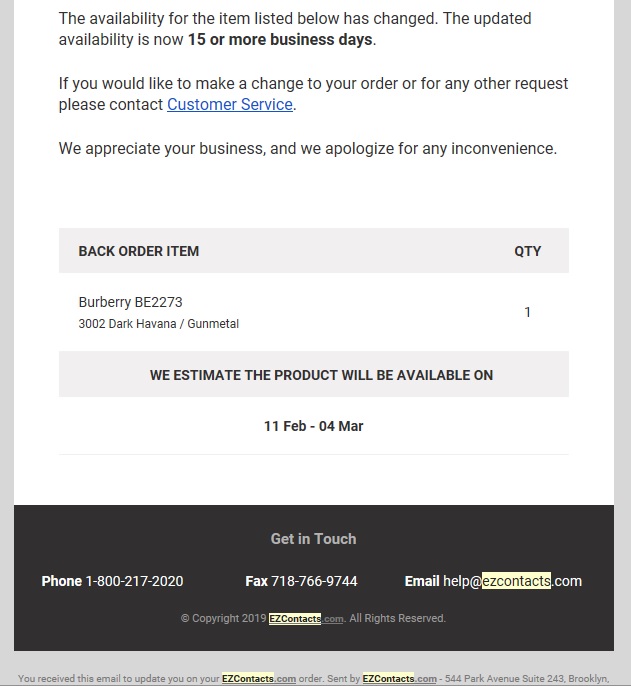Screen dimensions: 631x686
Task: Click EZContacts.com link after 'Sent by'
Action: click(x=399, y=679)
